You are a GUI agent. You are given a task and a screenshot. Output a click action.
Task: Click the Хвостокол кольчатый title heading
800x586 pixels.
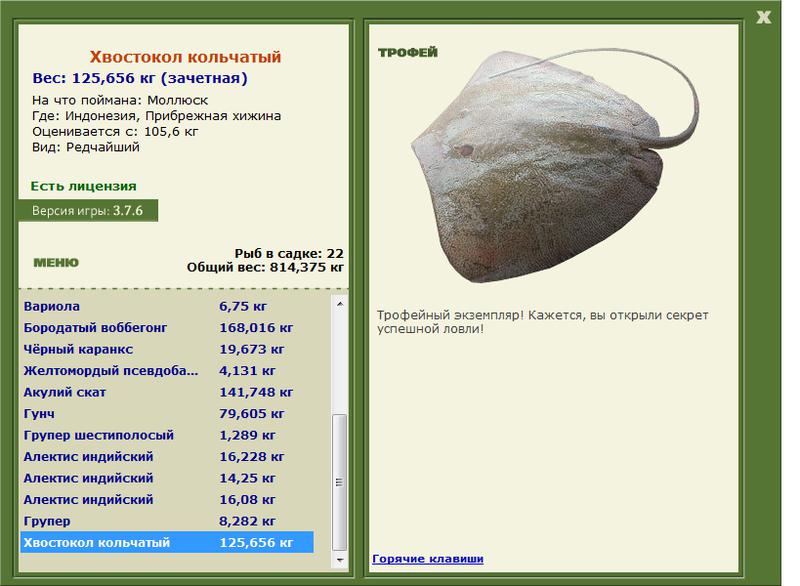185,57
